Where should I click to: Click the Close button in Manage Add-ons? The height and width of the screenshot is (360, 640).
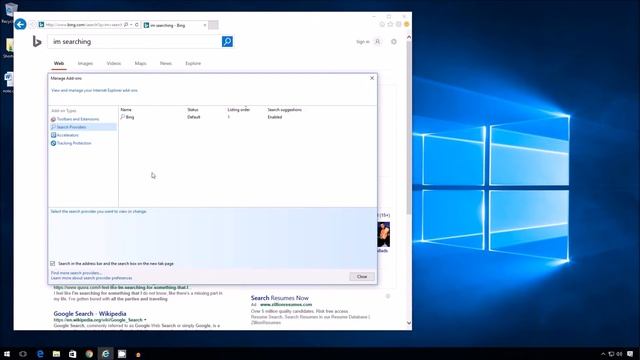[x=362, y=277]
